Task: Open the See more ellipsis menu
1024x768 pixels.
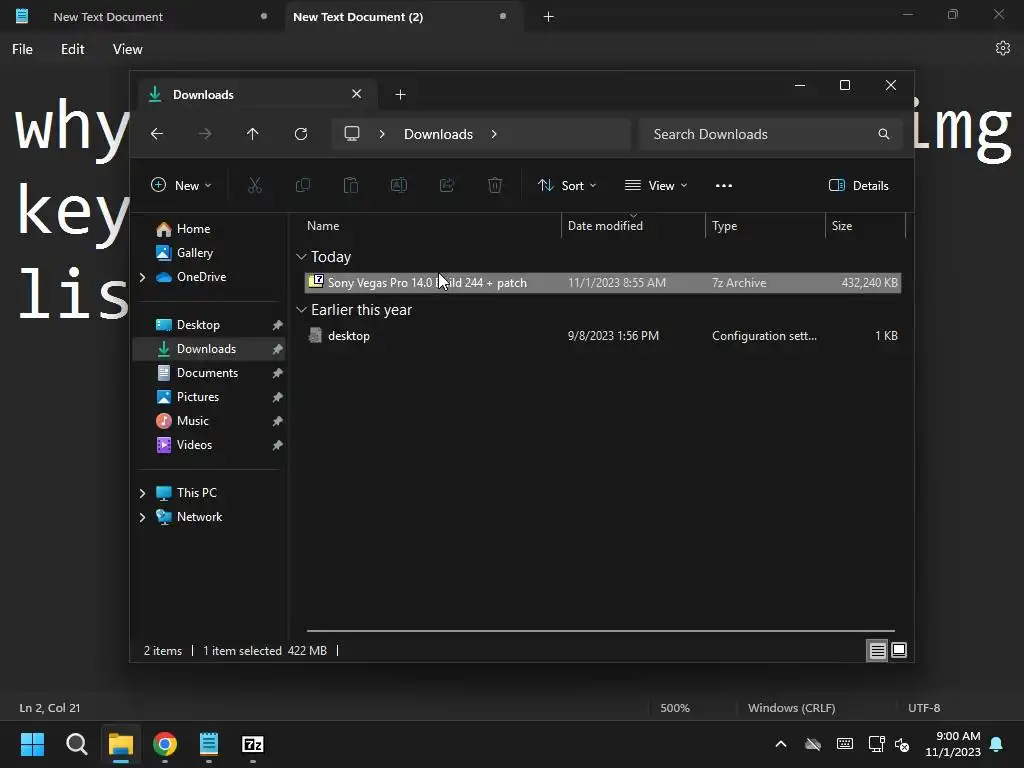Action: [724, 185]
